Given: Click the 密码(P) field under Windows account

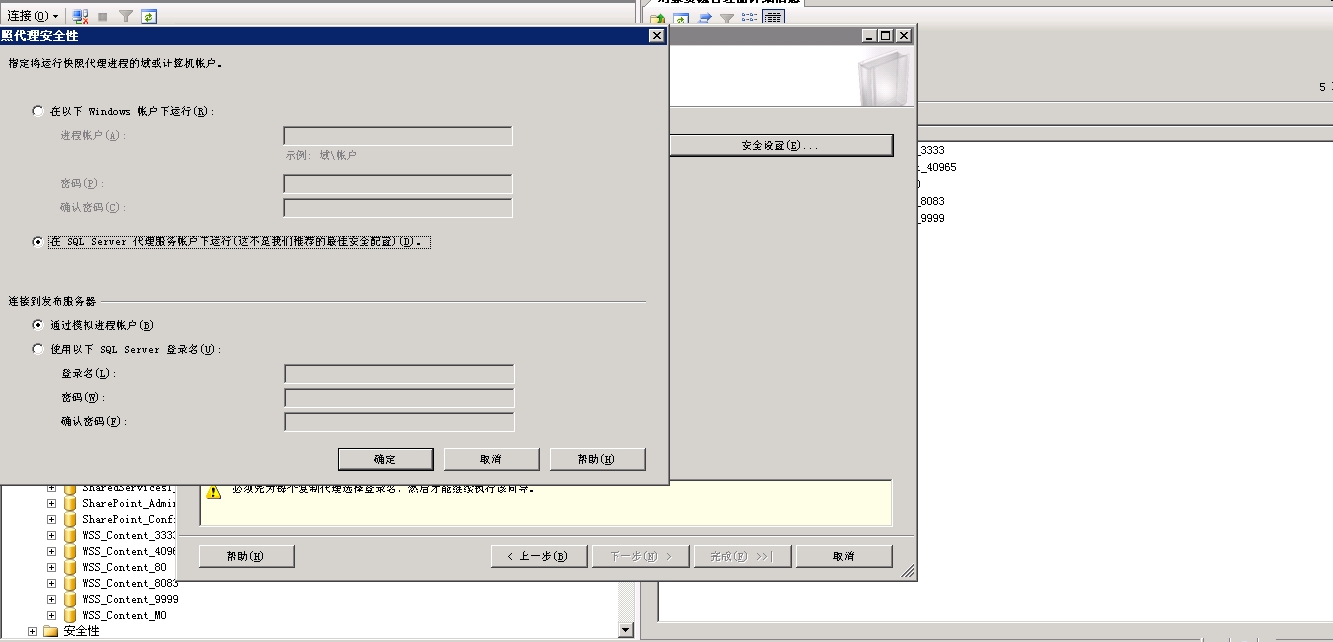Looking at the screenshot, I should tap(398, 184).
